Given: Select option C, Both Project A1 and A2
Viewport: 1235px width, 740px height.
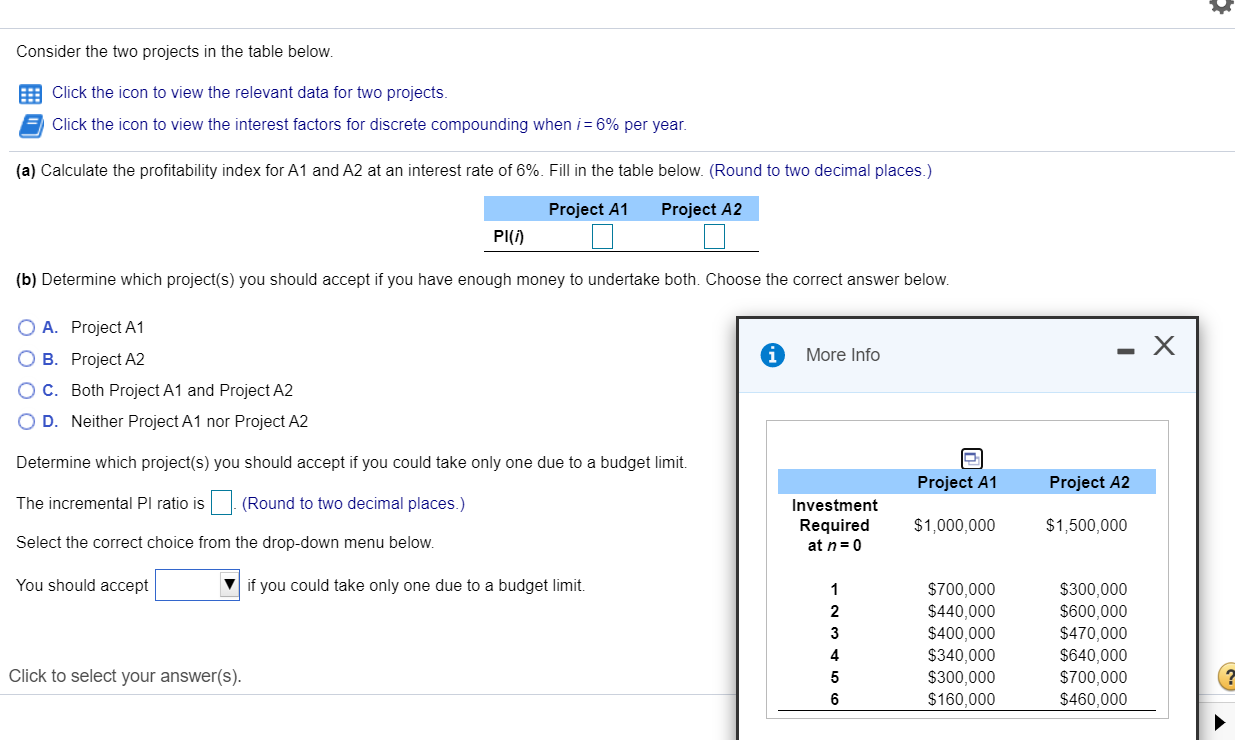Looking at the screenshot, I should pos(27,391).
